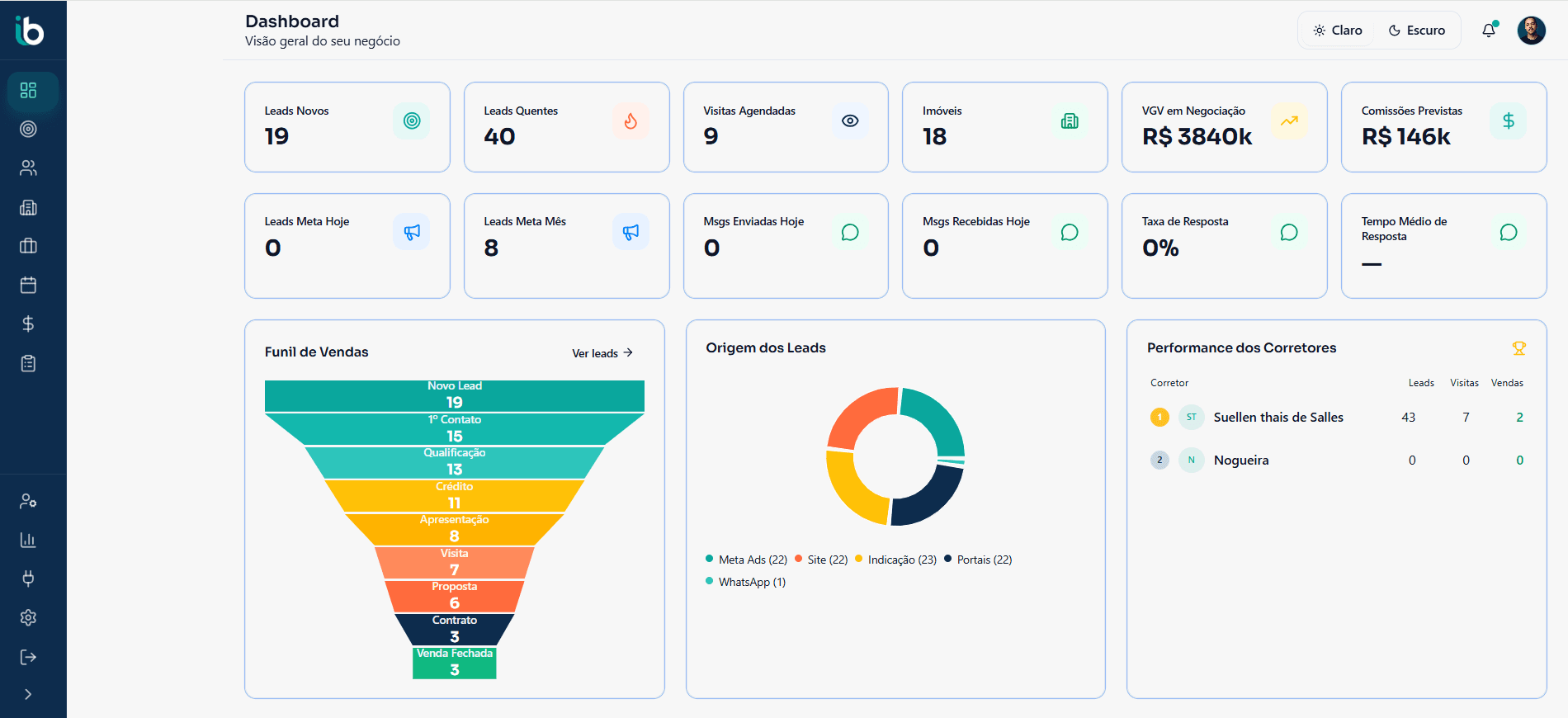Screen dimensions: 1568x718
Task: Select the Contrato funnel stage
Action: pos(455,630)
